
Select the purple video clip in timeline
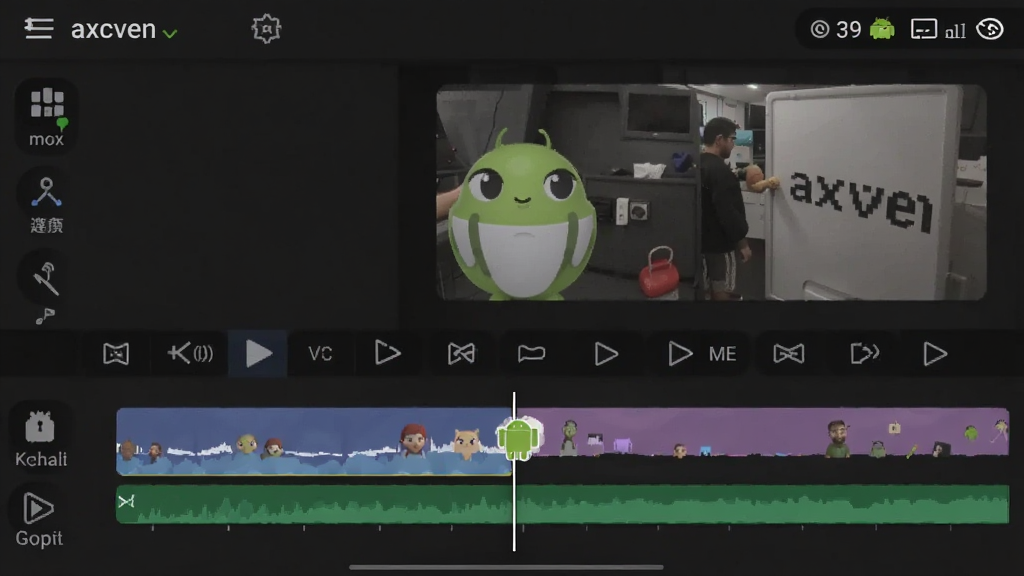pyautogui.click(x=763, y=432)
